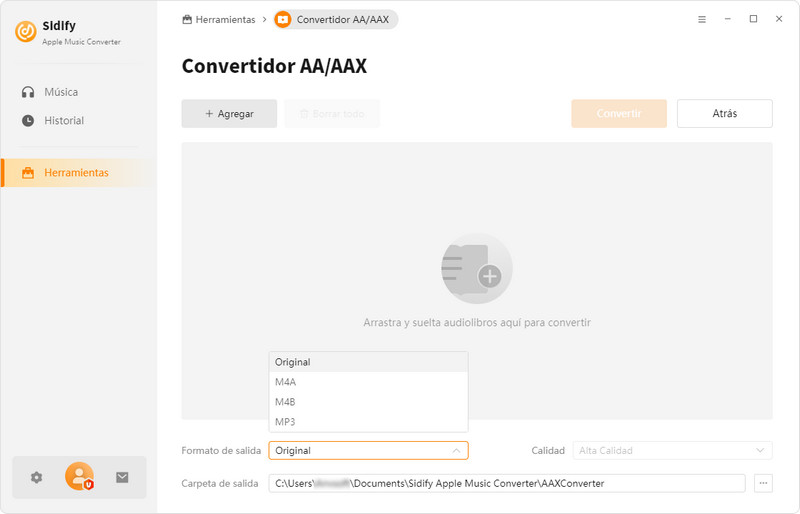Go back with the Atrás button
This screenshot has width=800, height=514.
click(724, 113)
